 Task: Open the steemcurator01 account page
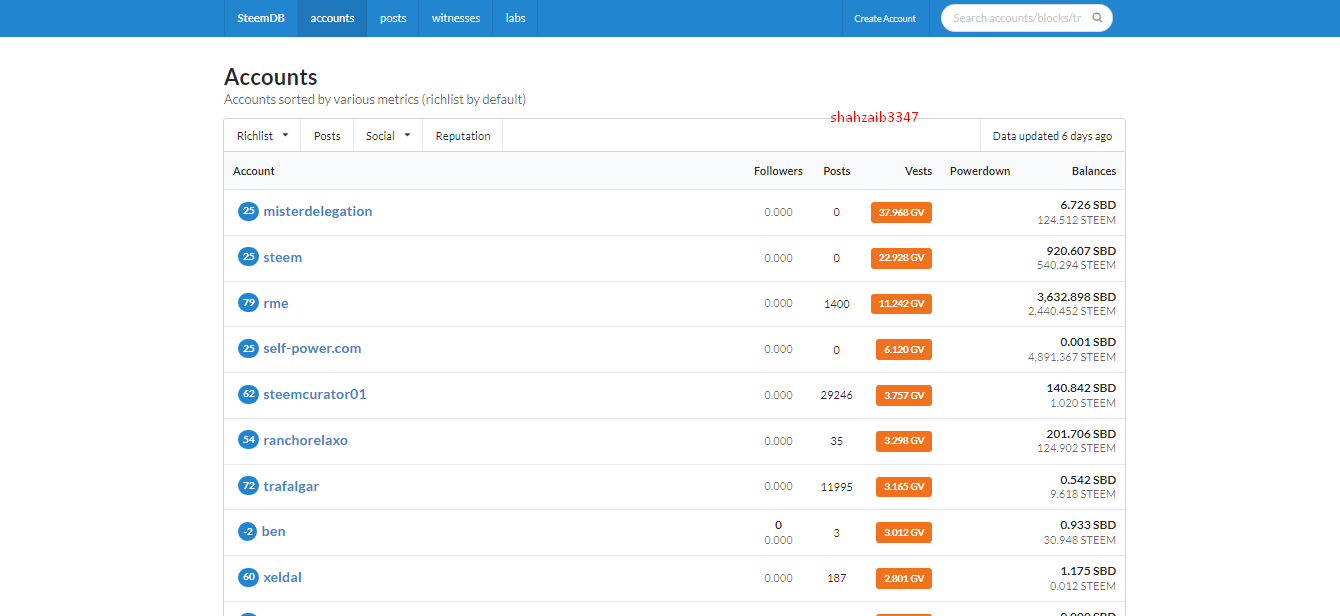pos(315,394)
